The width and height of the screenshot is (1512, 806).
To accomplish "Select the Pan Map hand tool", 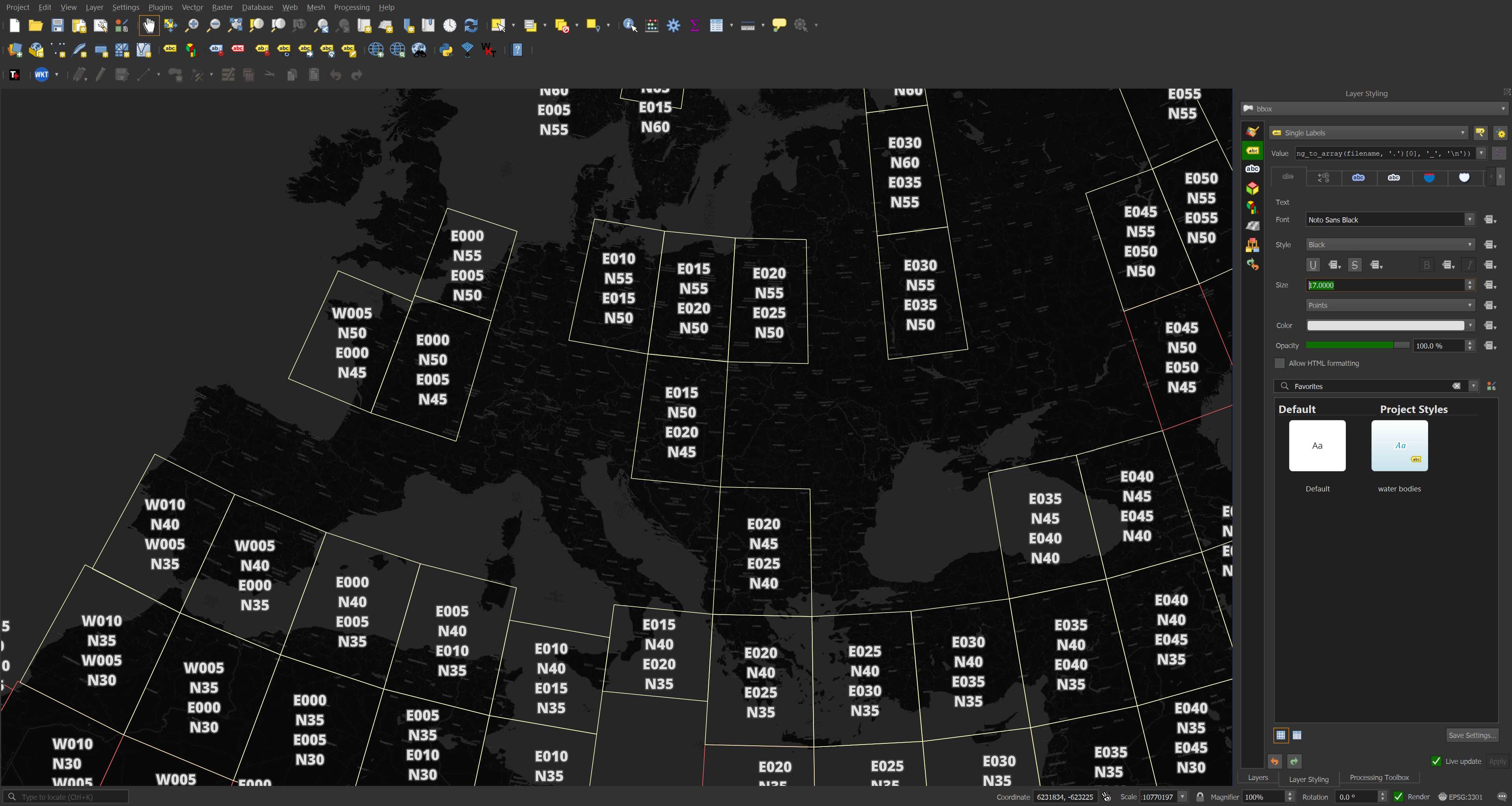I will tap(149, 25).
